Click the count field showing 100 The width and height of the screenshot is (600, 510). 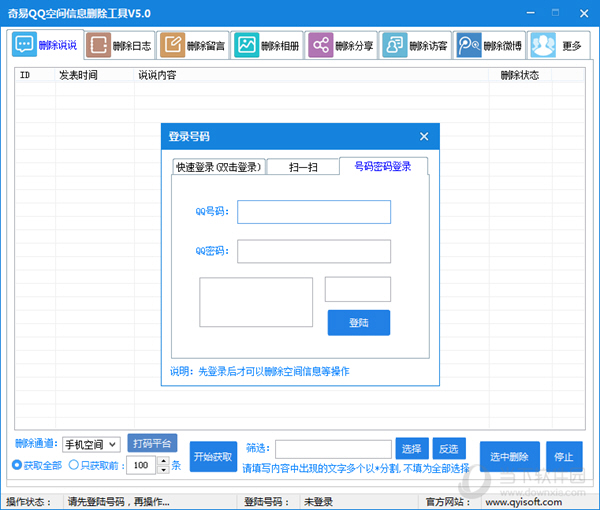141,465
